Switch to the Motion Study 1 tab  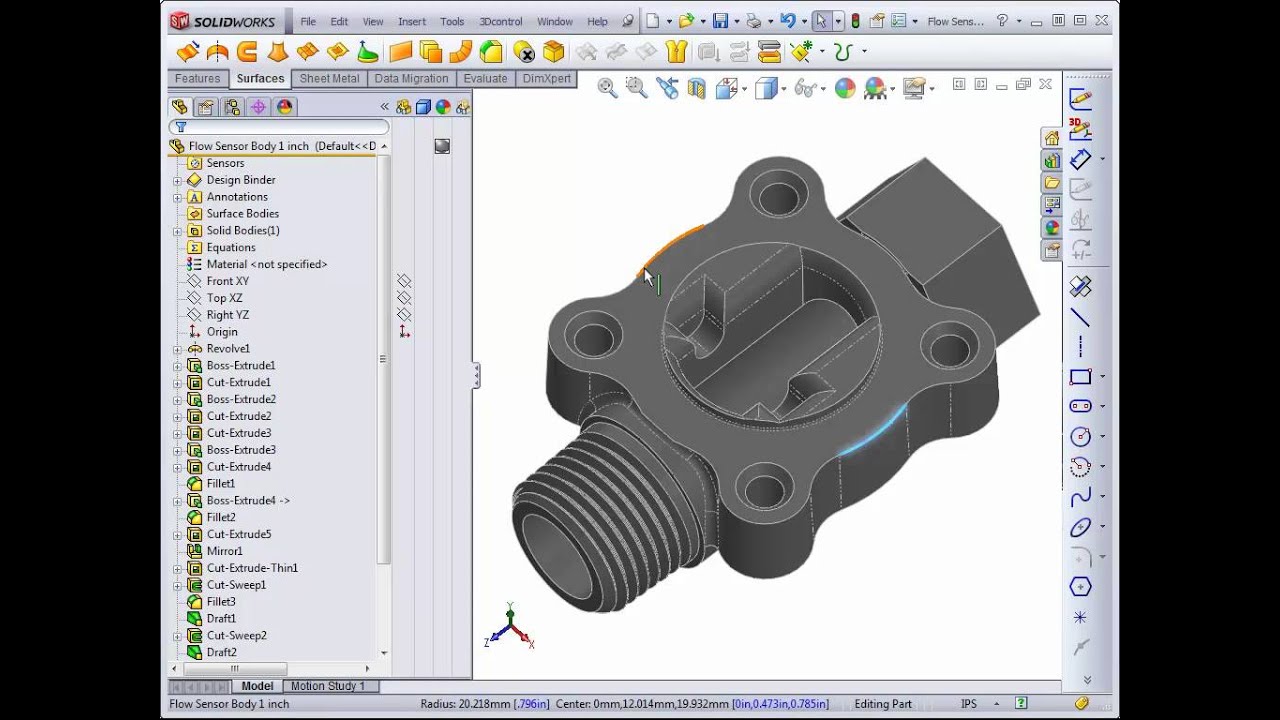point(328,686)
